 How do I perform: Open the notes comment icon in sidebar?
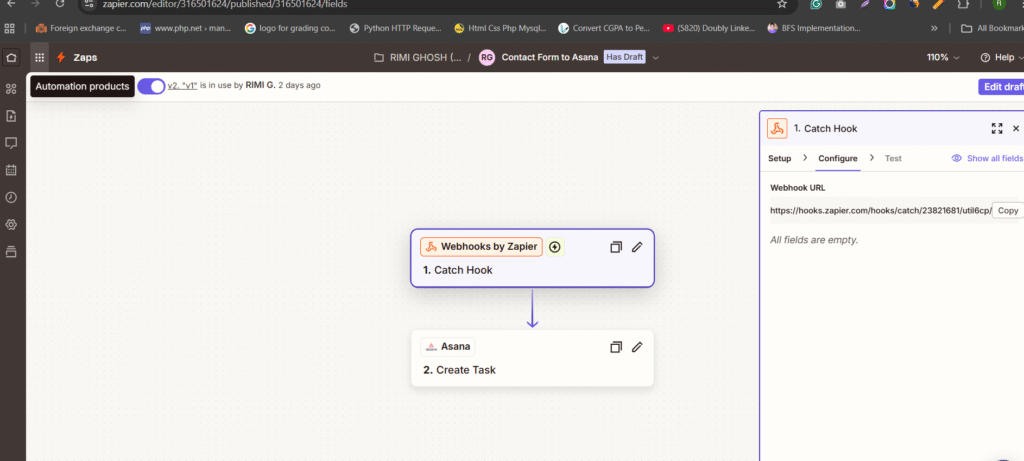(x=10, y=143)
